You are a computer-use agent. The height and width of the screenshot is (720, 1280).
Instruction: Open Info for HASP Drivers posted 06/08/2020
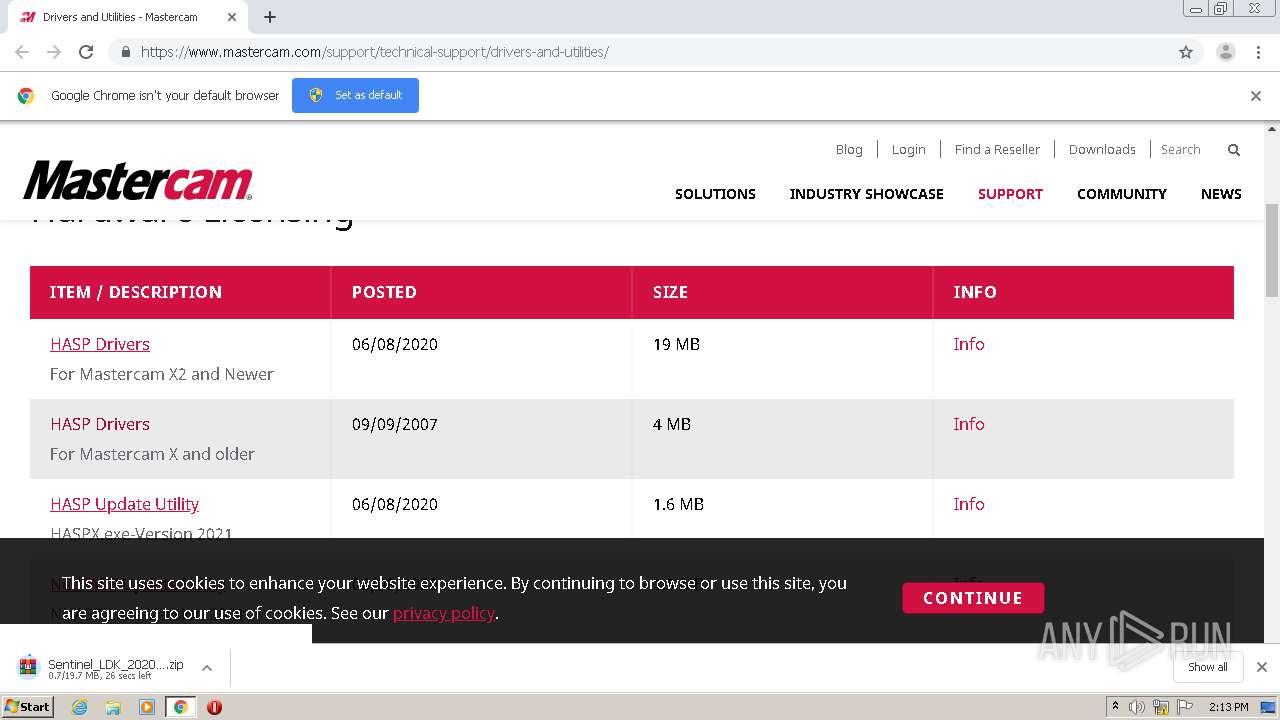pos(969,344)
